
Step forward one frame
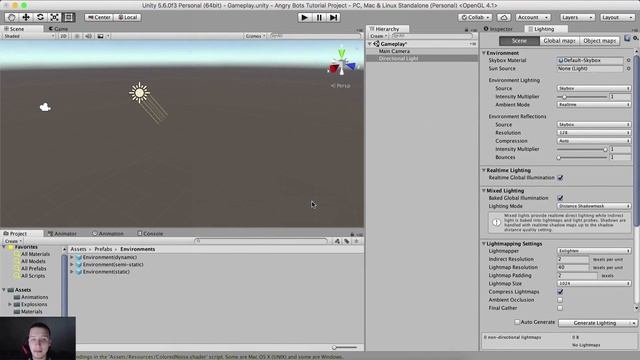click(x=333, y=18)
